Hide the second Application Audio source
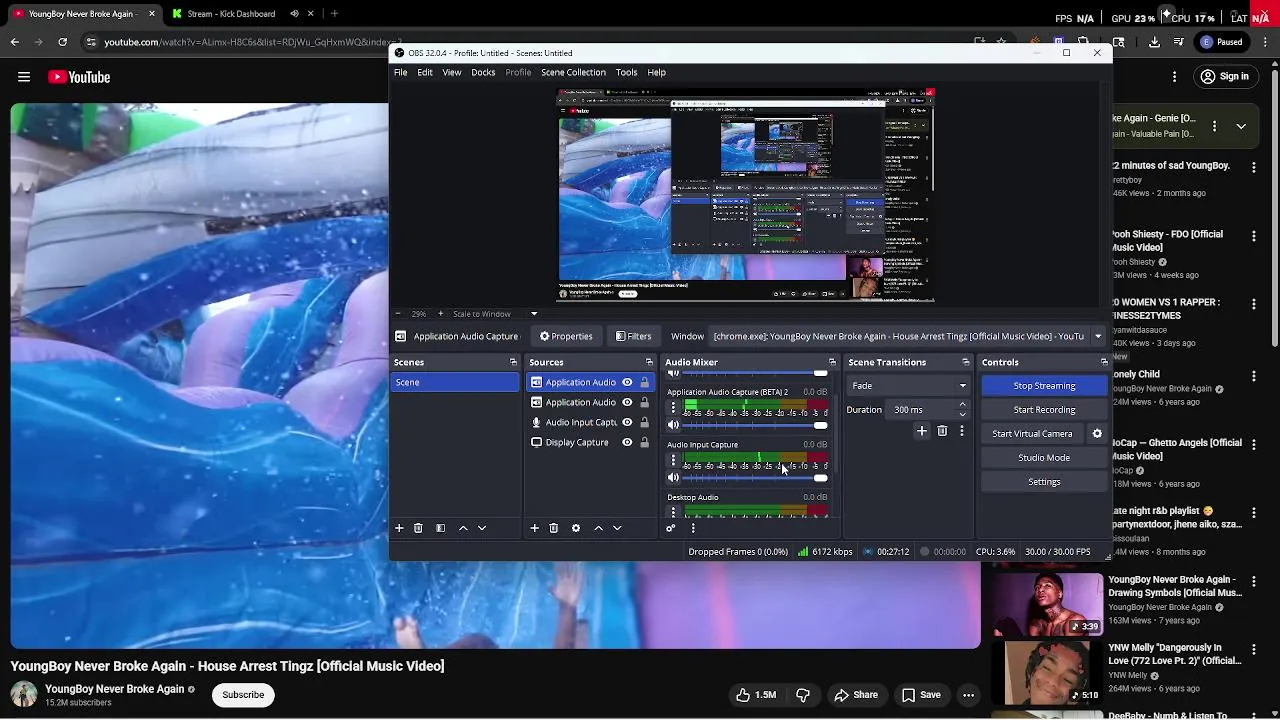This screenshot has width=1280, height=720. (x=627, y=402)
